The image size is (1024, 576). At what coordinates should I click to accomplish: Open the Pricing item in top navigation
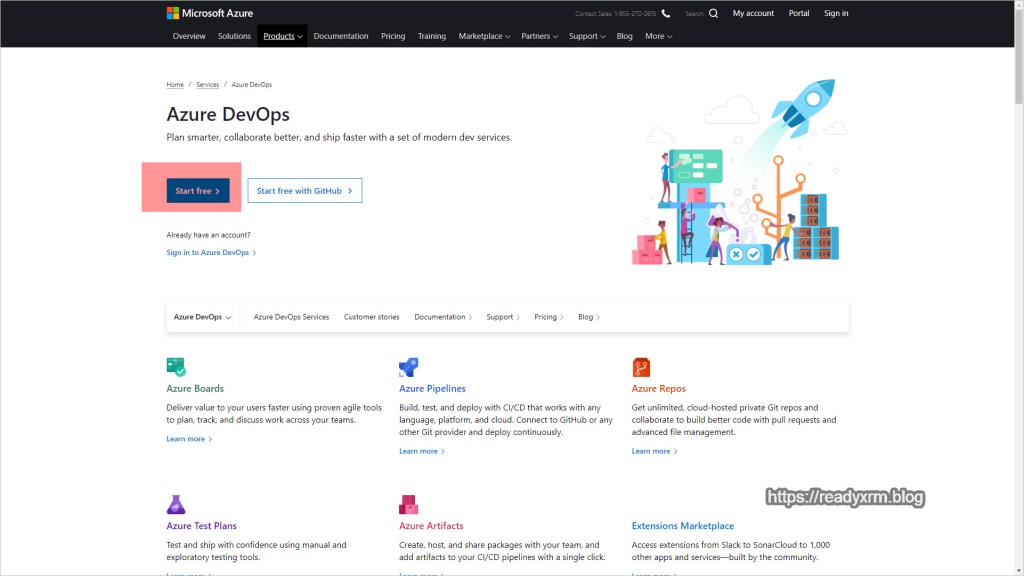tap(393, 36)
